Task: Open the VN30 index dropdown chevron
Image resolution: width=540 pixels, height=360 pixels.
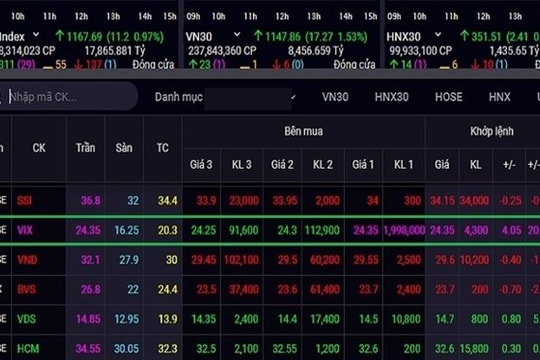Action: 237,34
